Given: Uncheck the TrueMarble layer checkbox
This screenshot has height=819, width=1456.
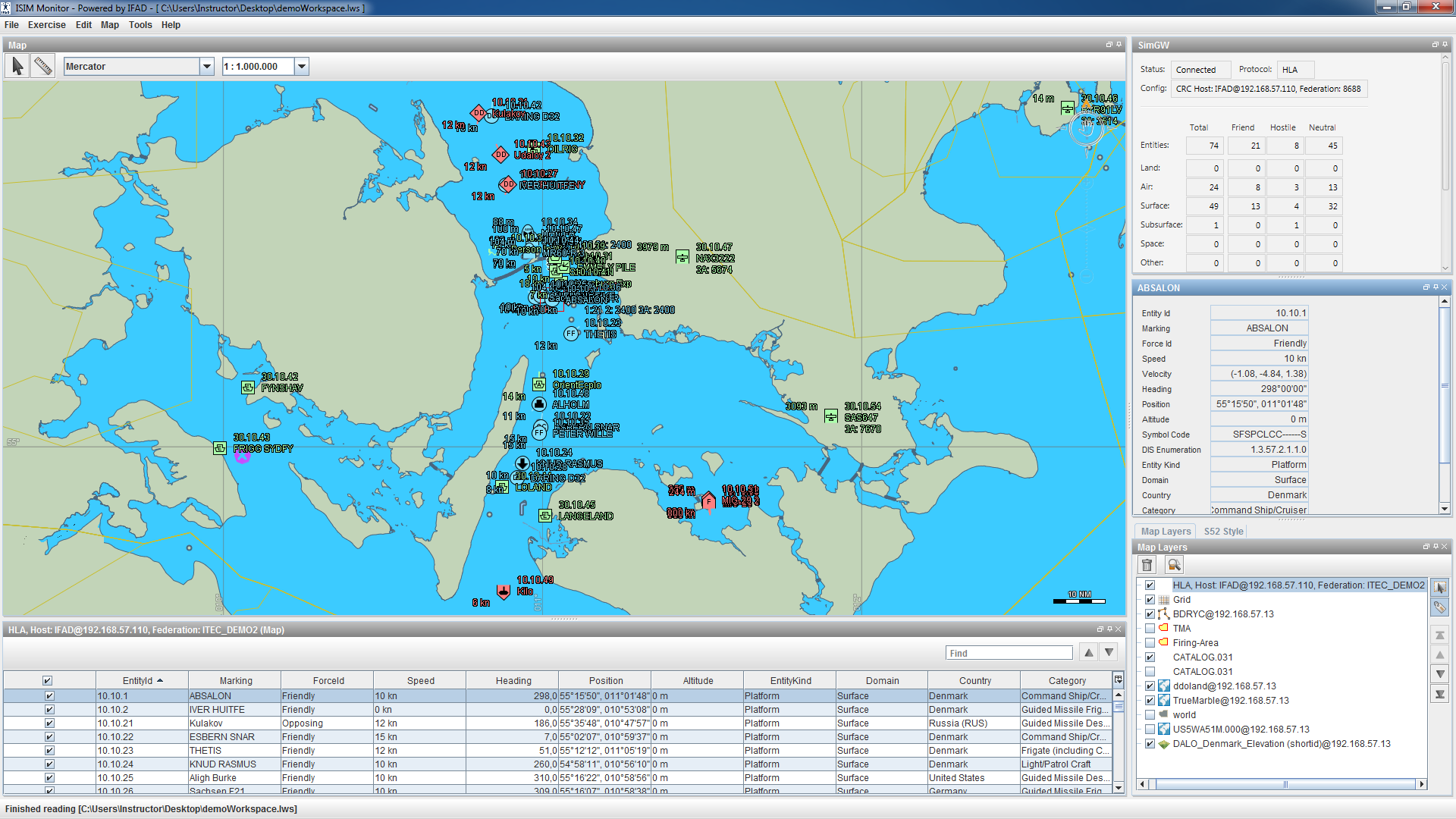Looking at the screenshot, I should 1150,701.
